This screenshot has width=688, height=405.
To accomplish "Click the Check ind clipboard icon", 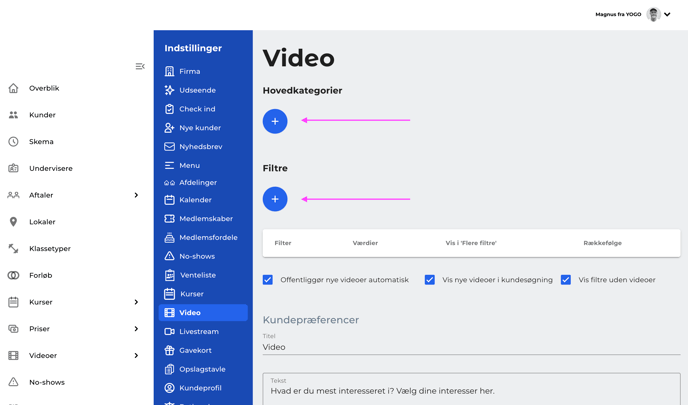I will tap(169, 109).
